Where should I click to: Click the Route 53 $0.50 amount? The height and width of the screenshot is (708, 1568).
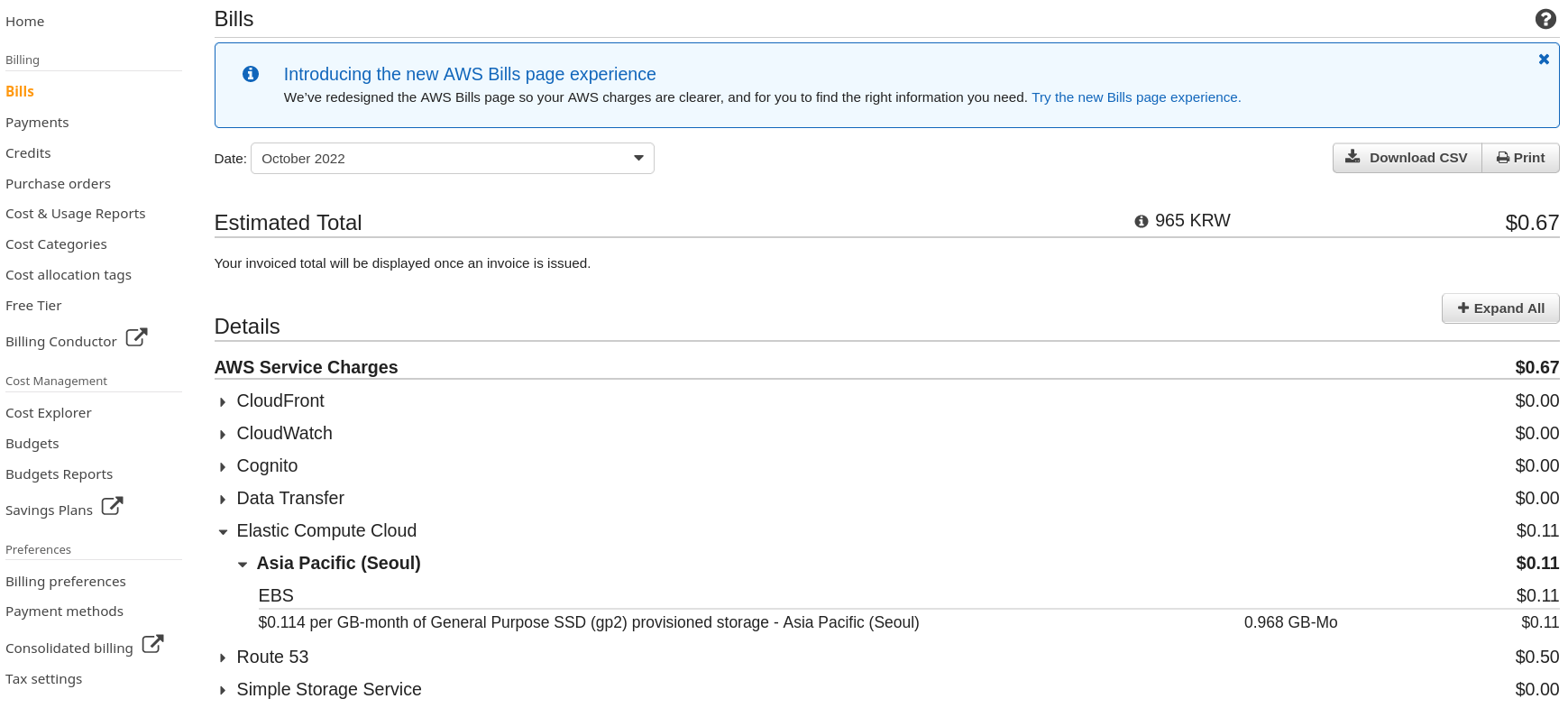(1537, 657)
